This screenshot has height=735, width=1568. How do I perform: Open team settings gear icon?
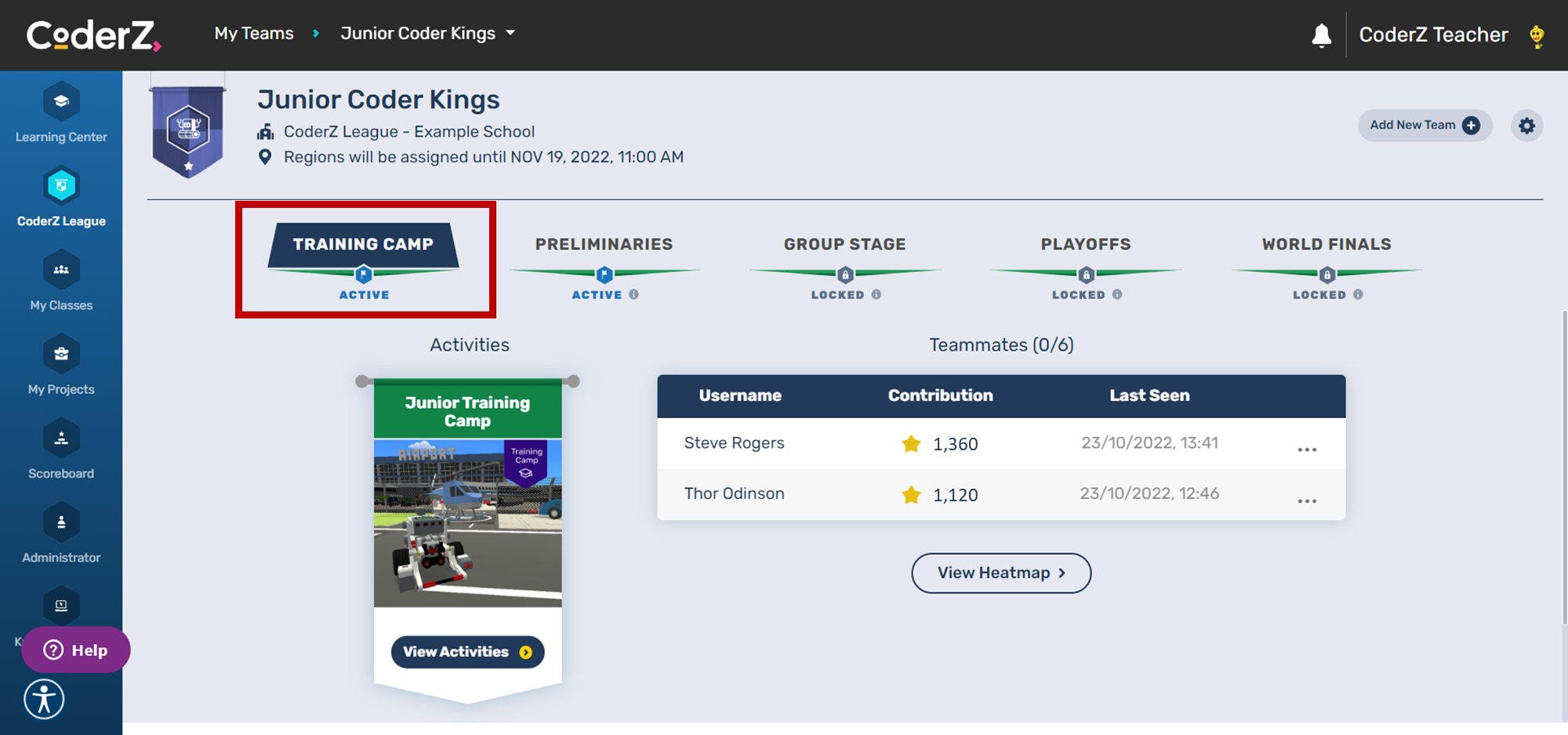click(x=1526, y=126)
